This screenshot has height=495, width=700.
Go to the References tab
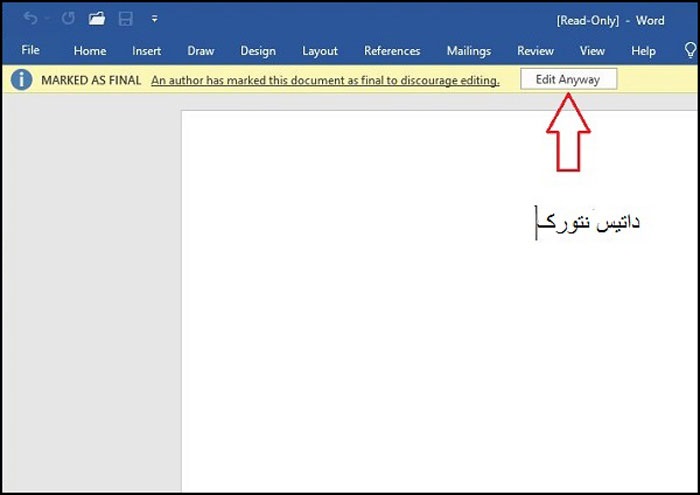pos(392,51)
